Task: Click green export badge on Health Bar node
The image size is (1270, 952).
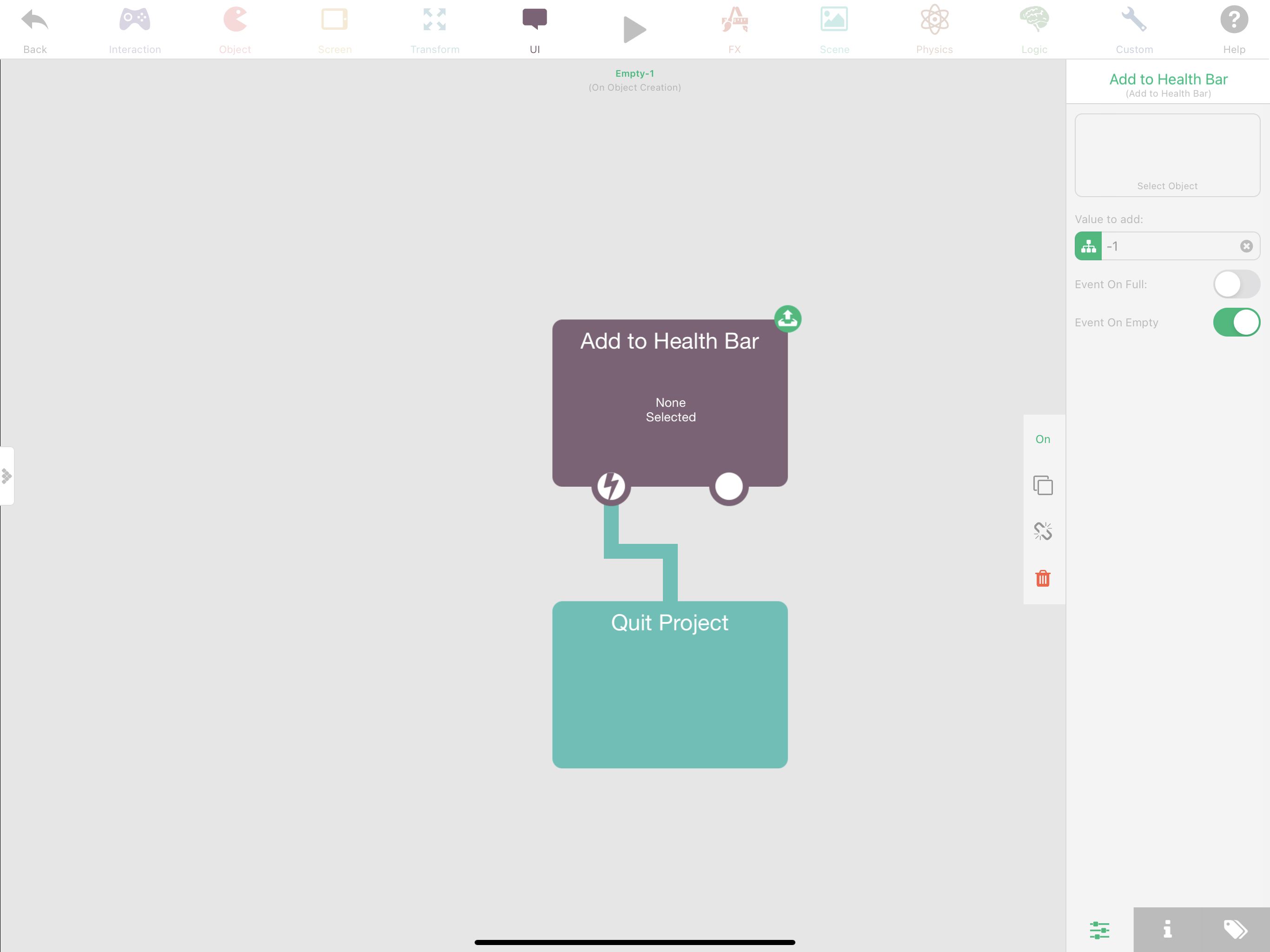Action: [x=787, y=319]
